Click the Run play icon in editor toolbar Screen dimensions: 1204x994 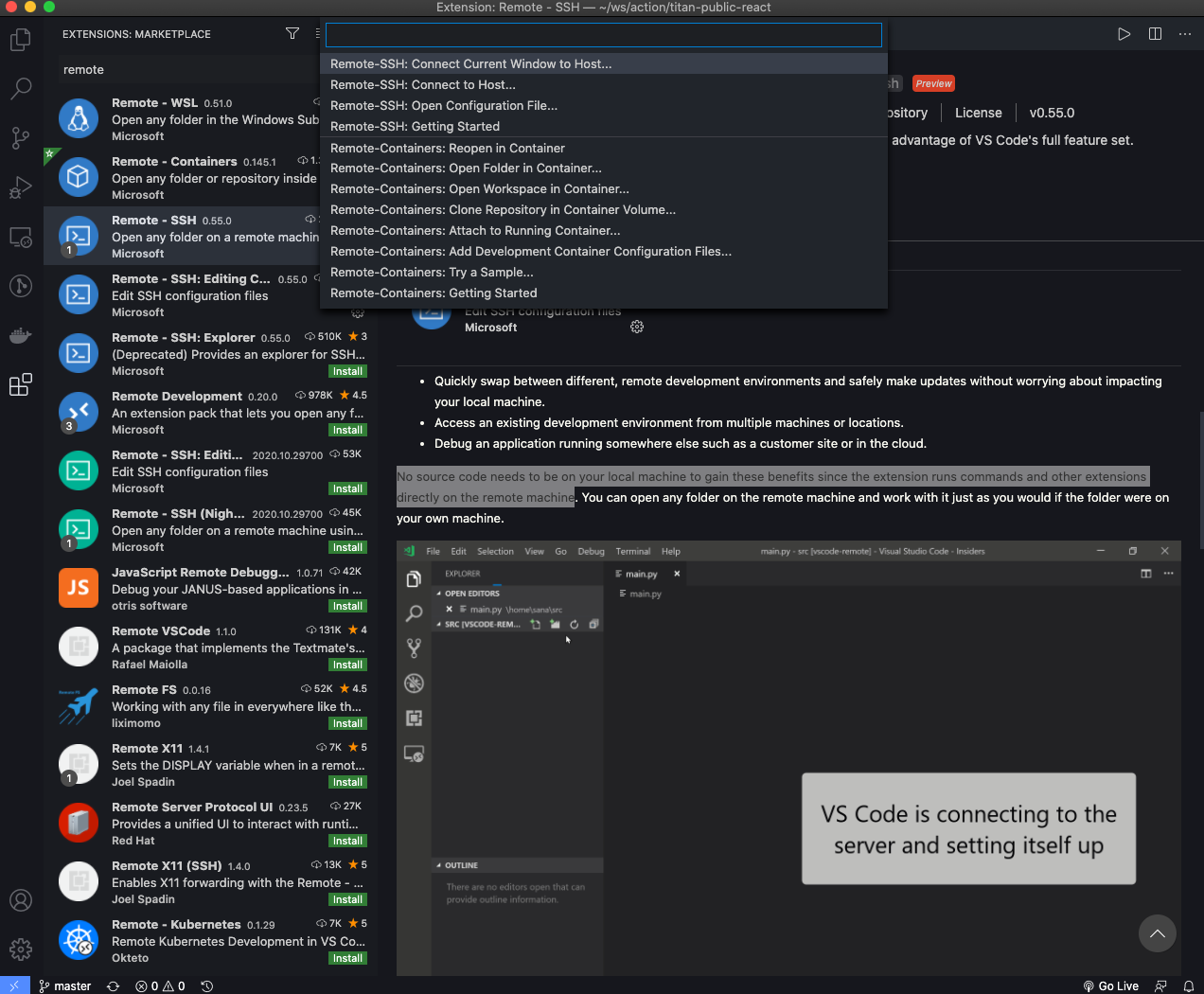[x=1124, y=33]
